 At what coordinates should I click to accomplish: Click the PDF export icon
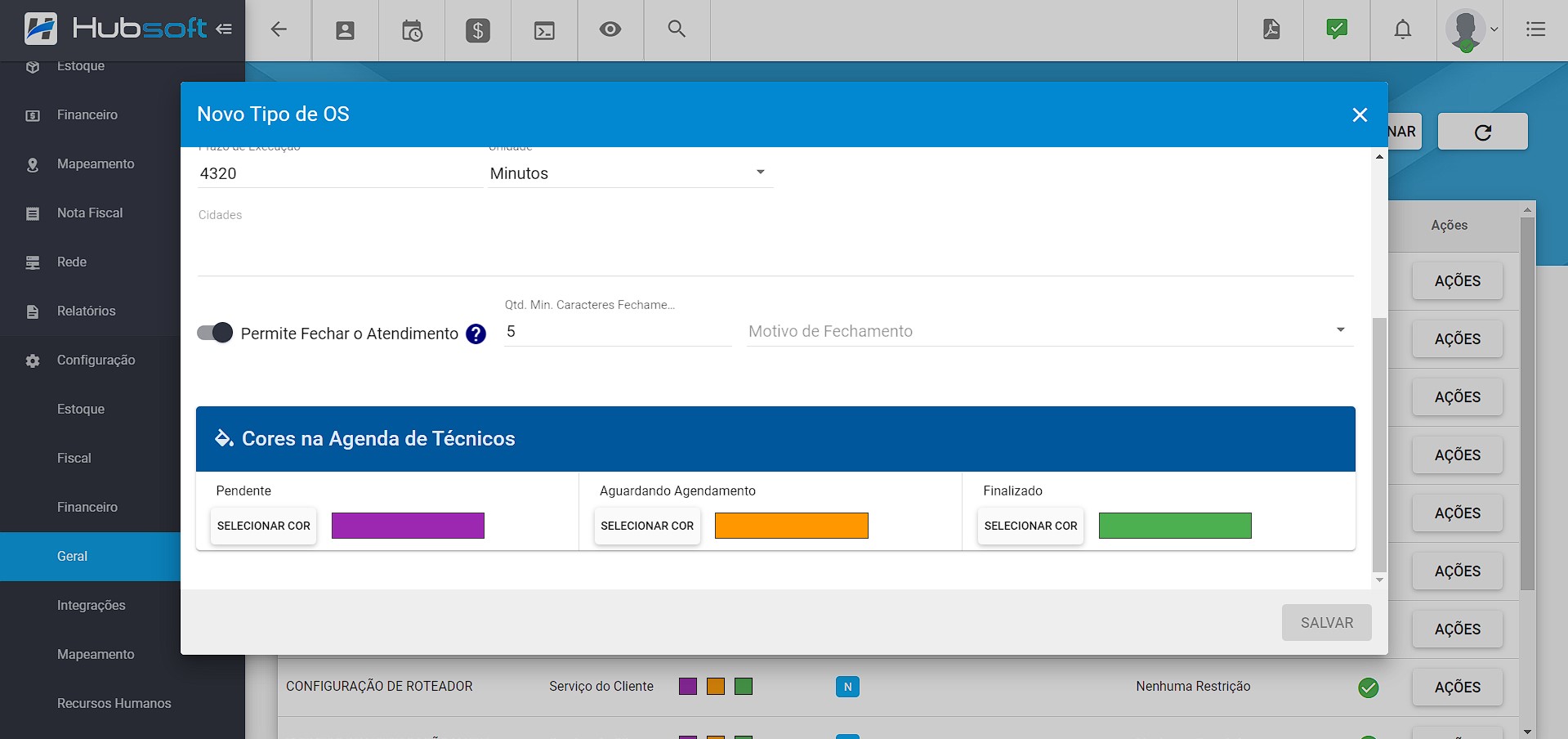tap(1270, 29)
